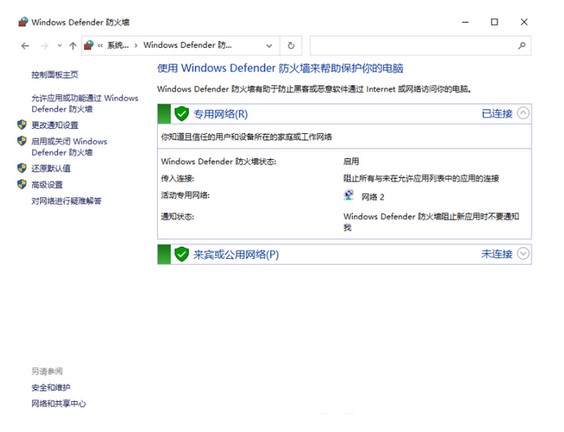This screenshot has width=564, height=432.
Task: Click the window title bar firewall icon
Action: pyautogui.click(x=23, y=22)
